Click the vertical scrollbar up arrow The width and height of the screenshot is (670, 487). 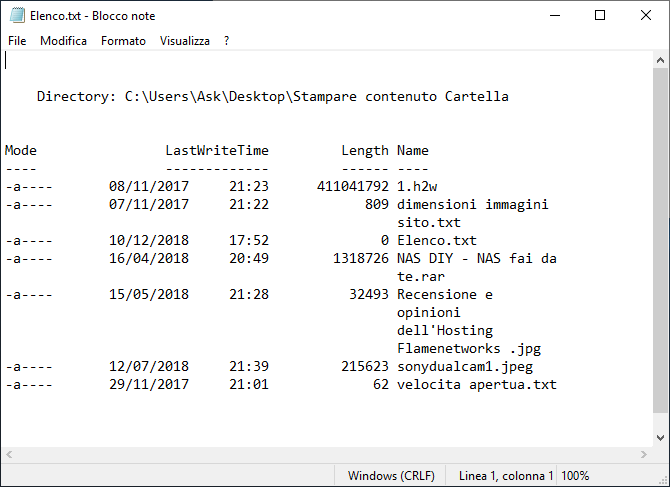[x=661, y=60]
